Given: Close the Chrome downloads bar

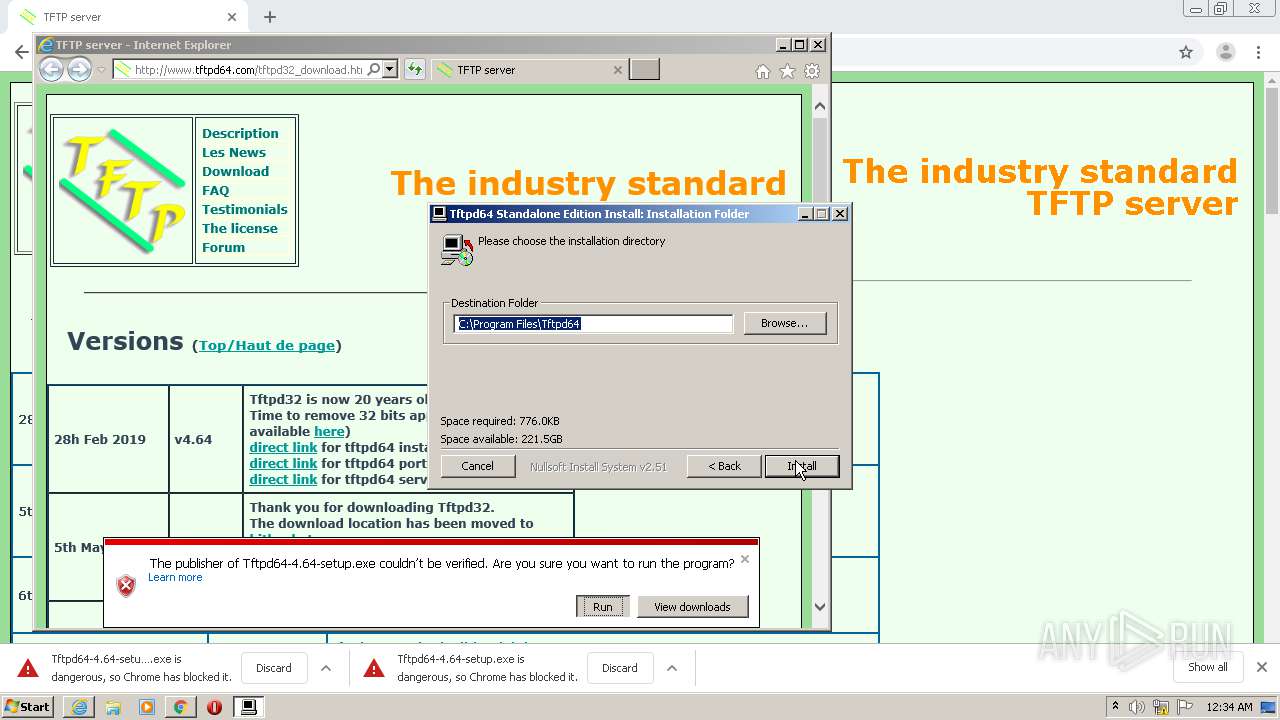Looking at the screenshot, I should coord(1261,667).
